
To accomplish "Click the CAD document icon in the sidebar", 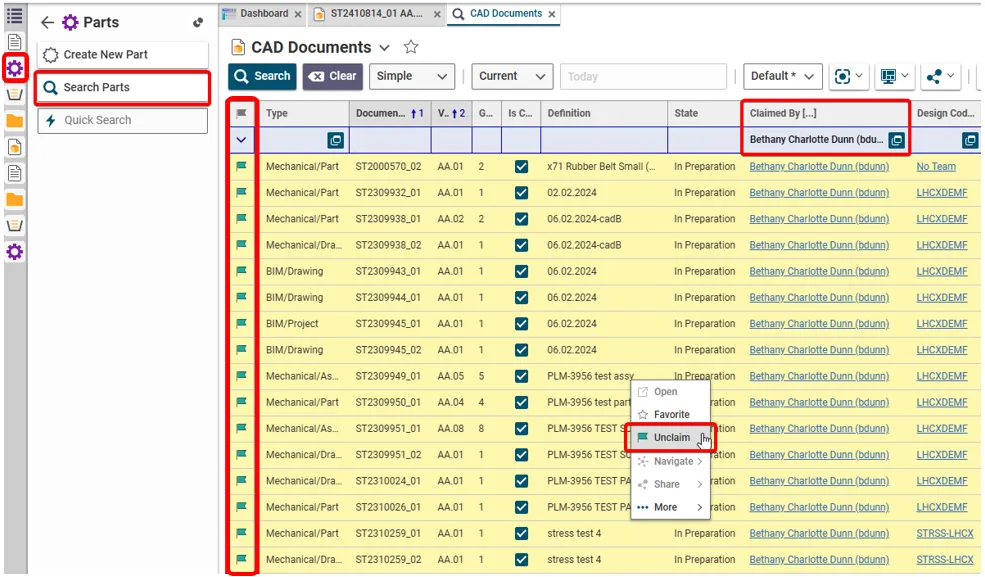I will pyautogui.click(x=14, y=147).
